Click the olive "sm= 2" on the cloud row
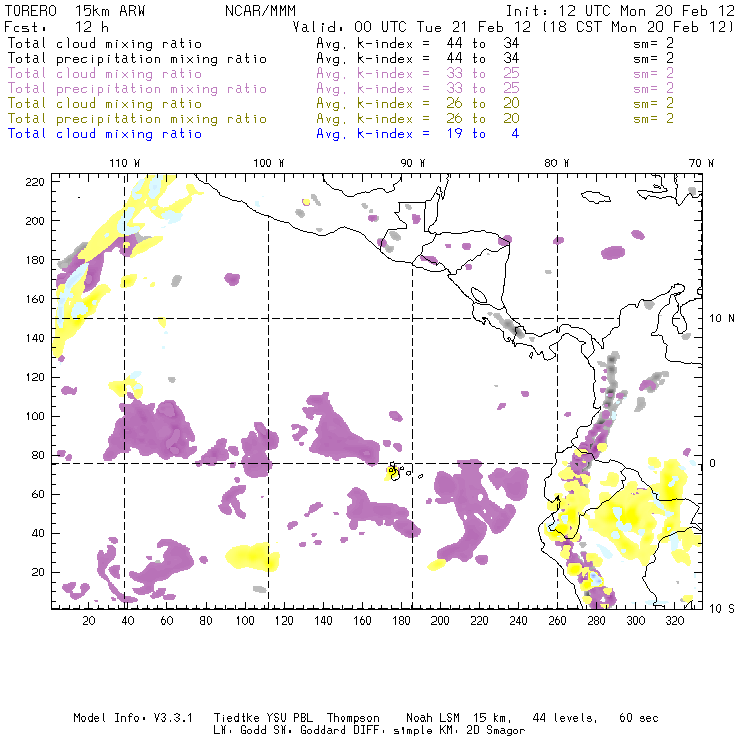740x740 pixels. point(653,103)
